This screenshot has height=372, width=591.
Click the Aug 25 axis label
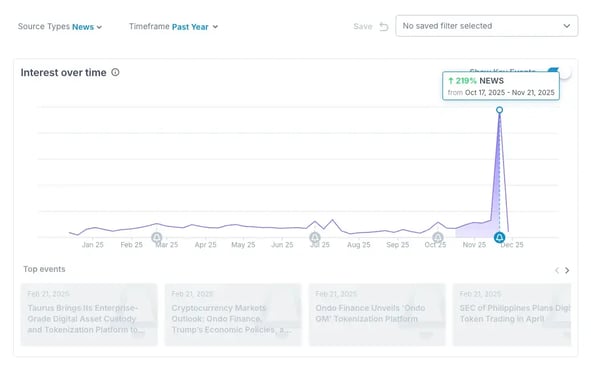pos(358,245)
